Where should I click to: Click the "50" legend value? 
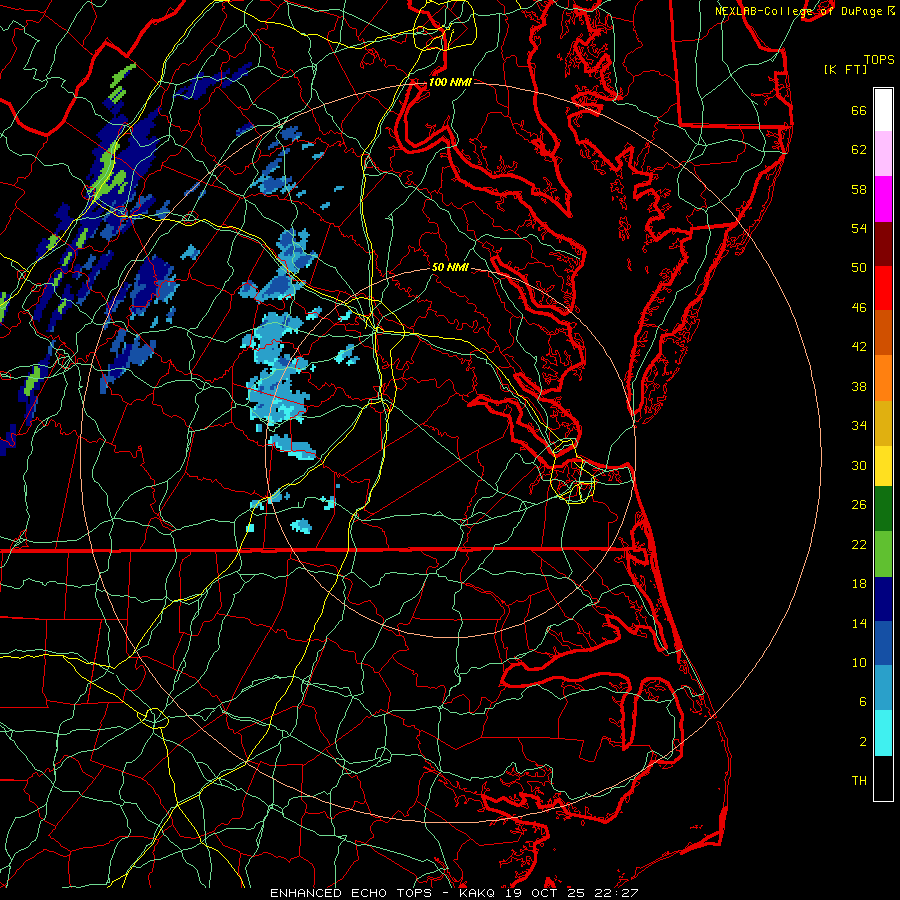pos(859,268)
